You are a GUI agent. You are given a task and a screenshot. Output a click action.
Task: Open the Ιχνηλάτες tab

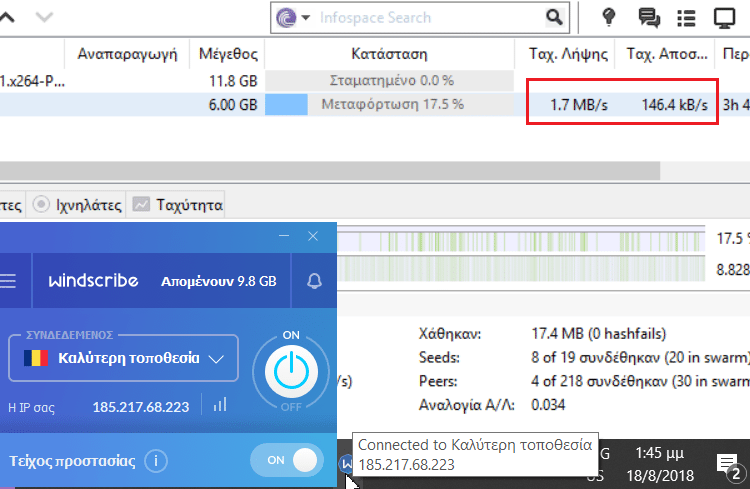(x=77, y=205)
